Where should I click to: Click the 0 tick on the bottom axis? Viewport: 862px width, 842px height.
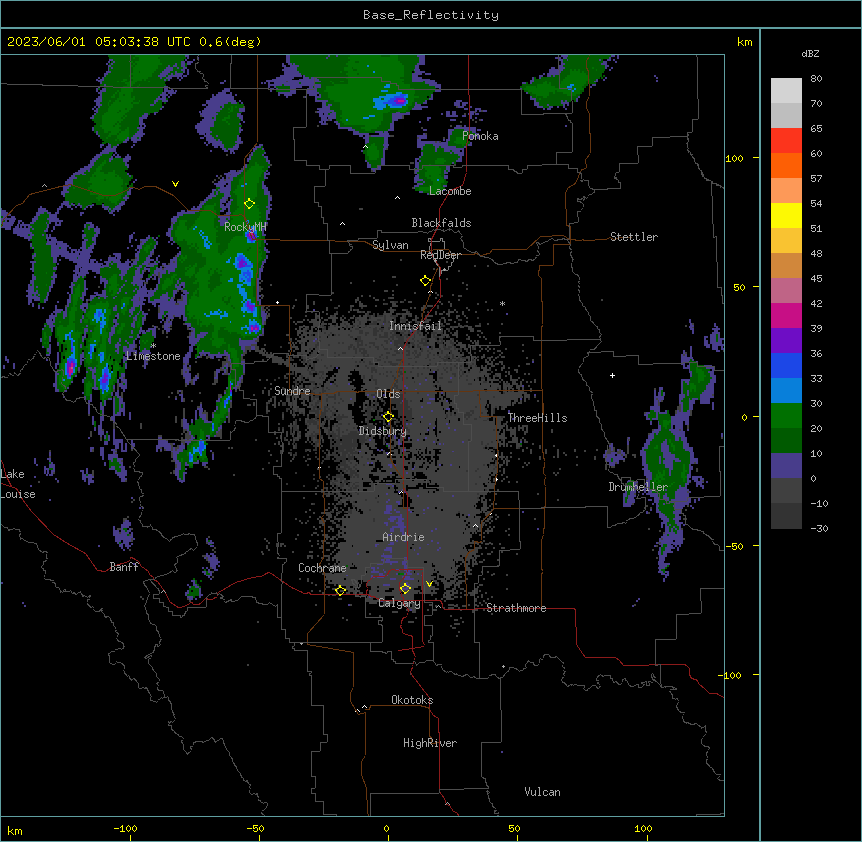tap(386, 828)
